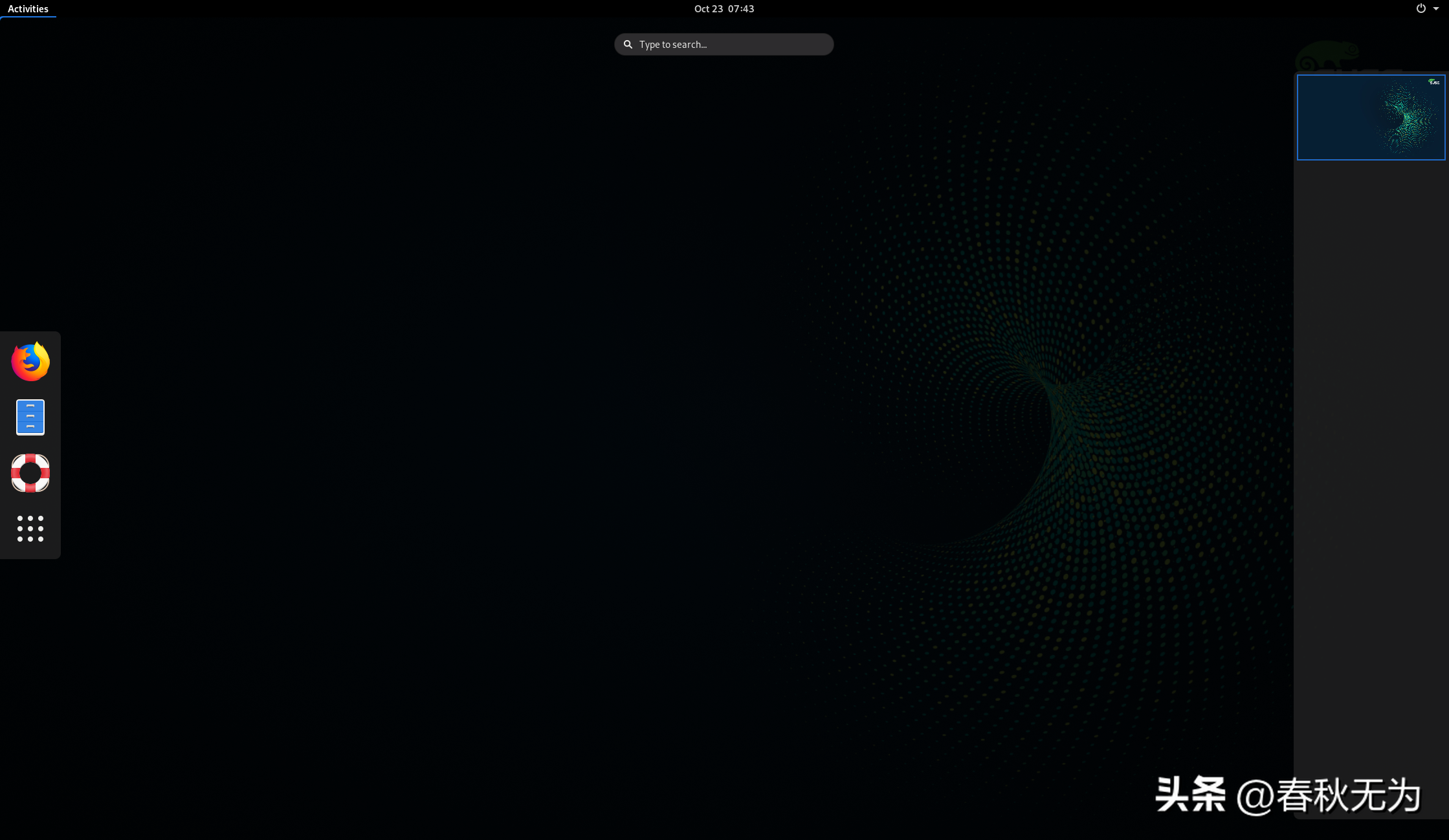Expand the system menu dropdown arrow
Viewport: 1449px width, 840px height.
point(1436,8)
